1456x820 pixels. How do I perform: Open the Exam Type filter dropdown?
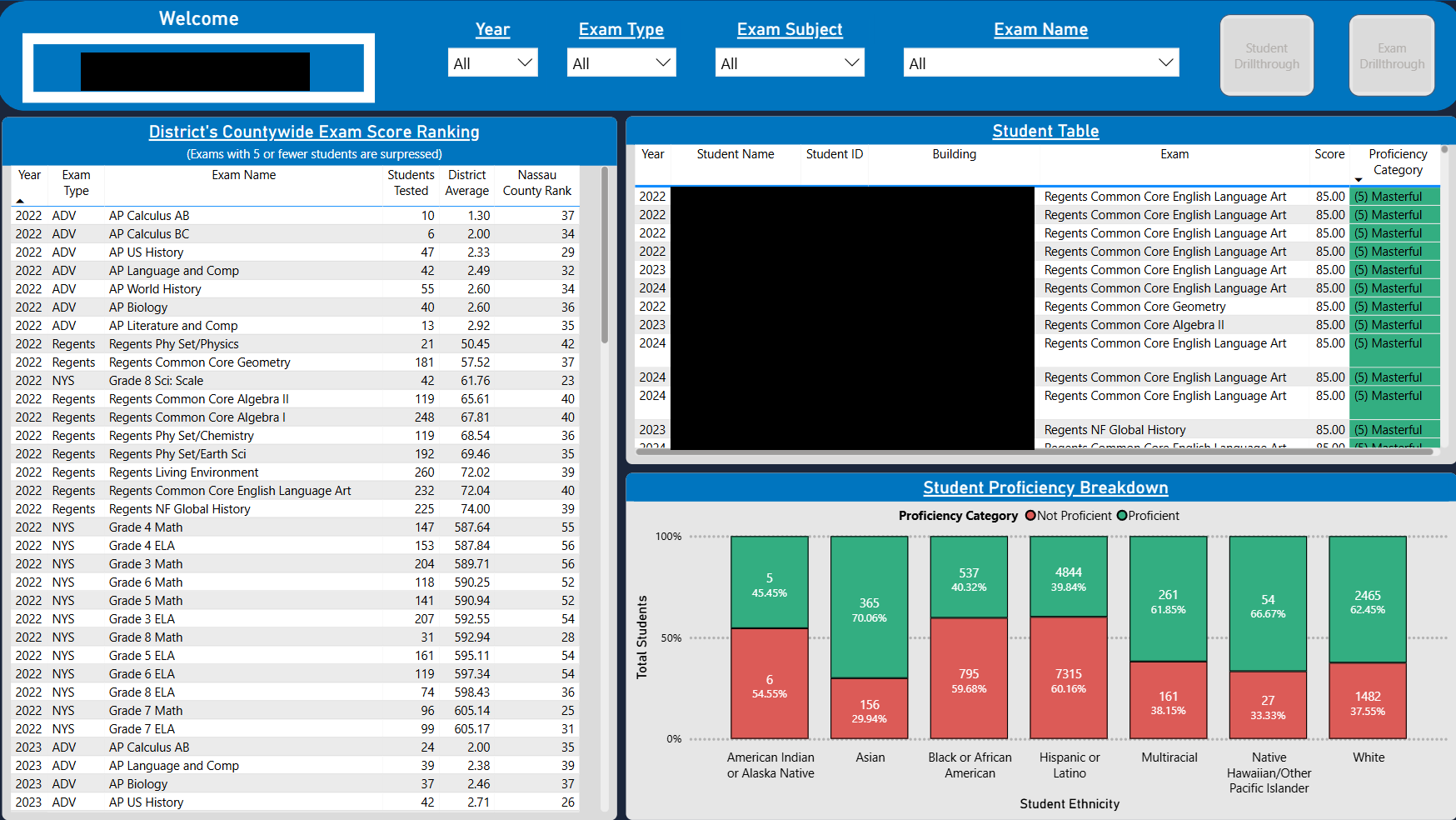pos(621,62)
